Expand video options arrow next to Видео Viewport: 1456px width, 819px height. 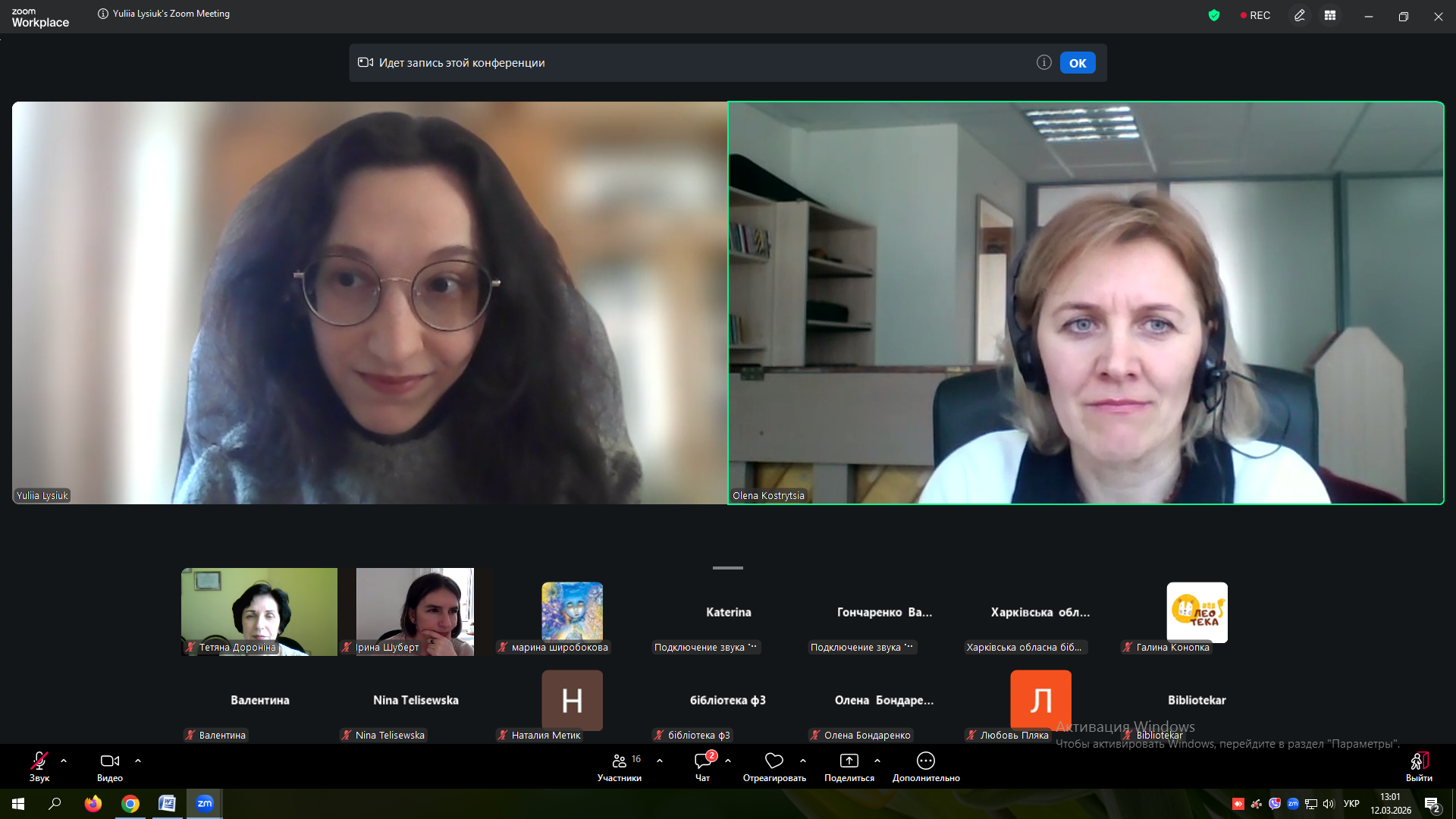click(x=138, y=761)
